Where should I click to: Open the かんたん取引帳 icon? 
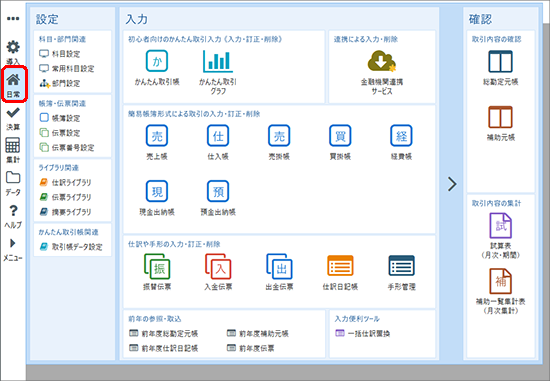[157, 61]
